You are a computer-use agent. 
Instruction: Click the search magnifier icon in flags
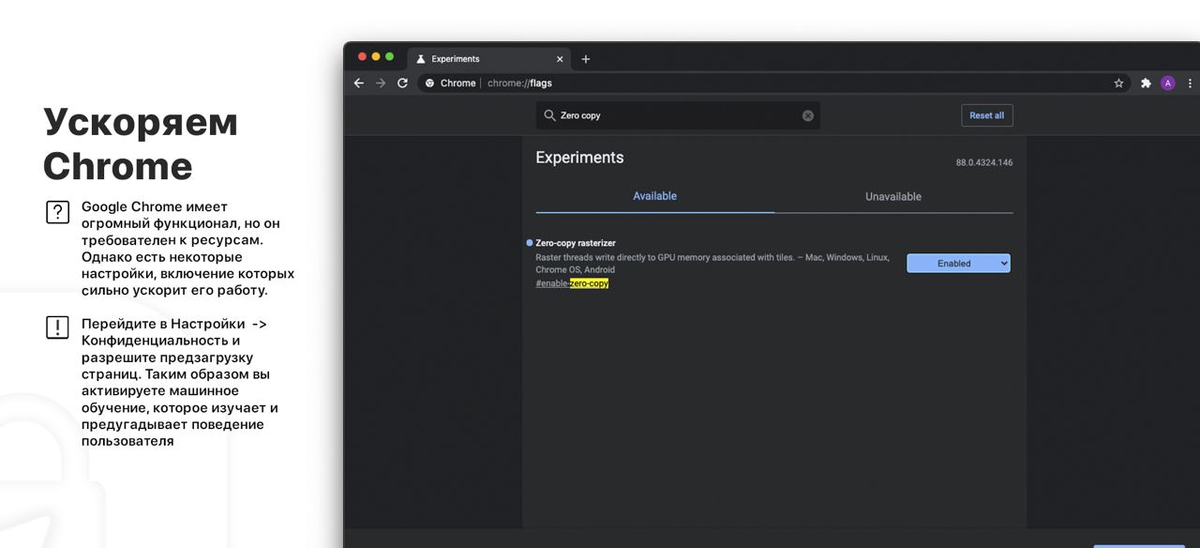coord(549,116)
